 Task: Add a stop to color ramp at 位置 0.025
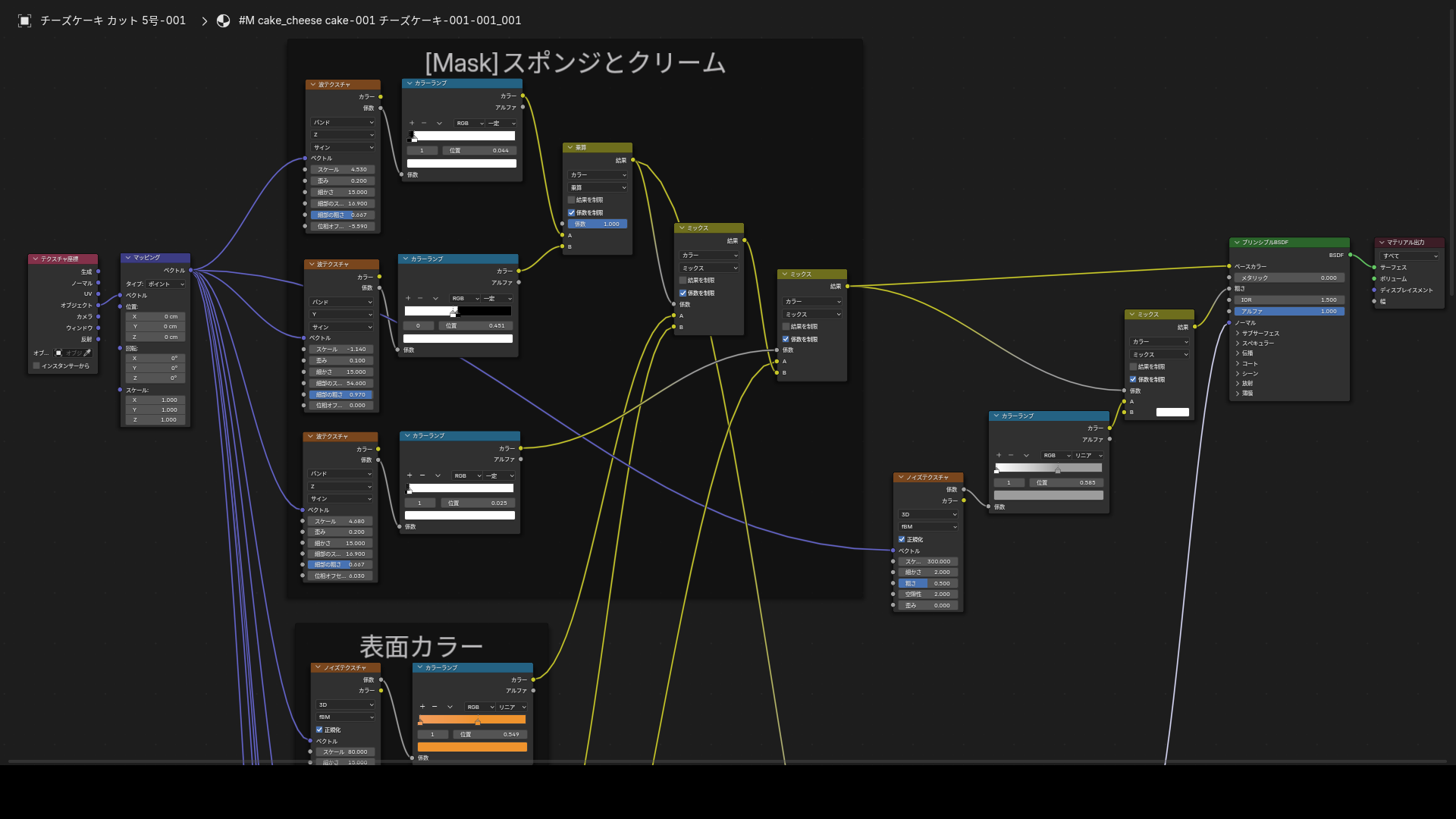[409, 475]
